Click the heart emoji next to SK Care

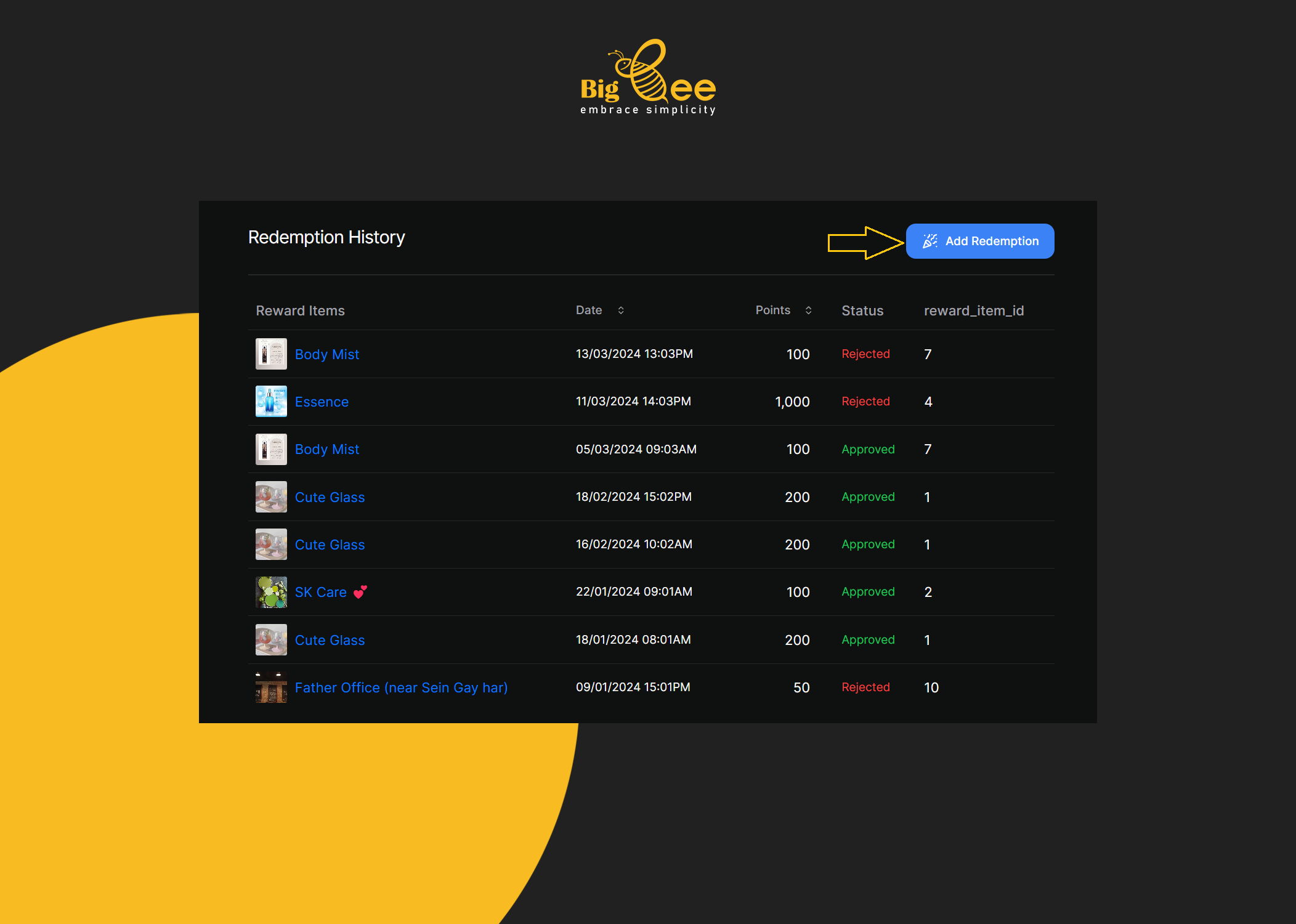pyautogui.click(x=360, y=592)
